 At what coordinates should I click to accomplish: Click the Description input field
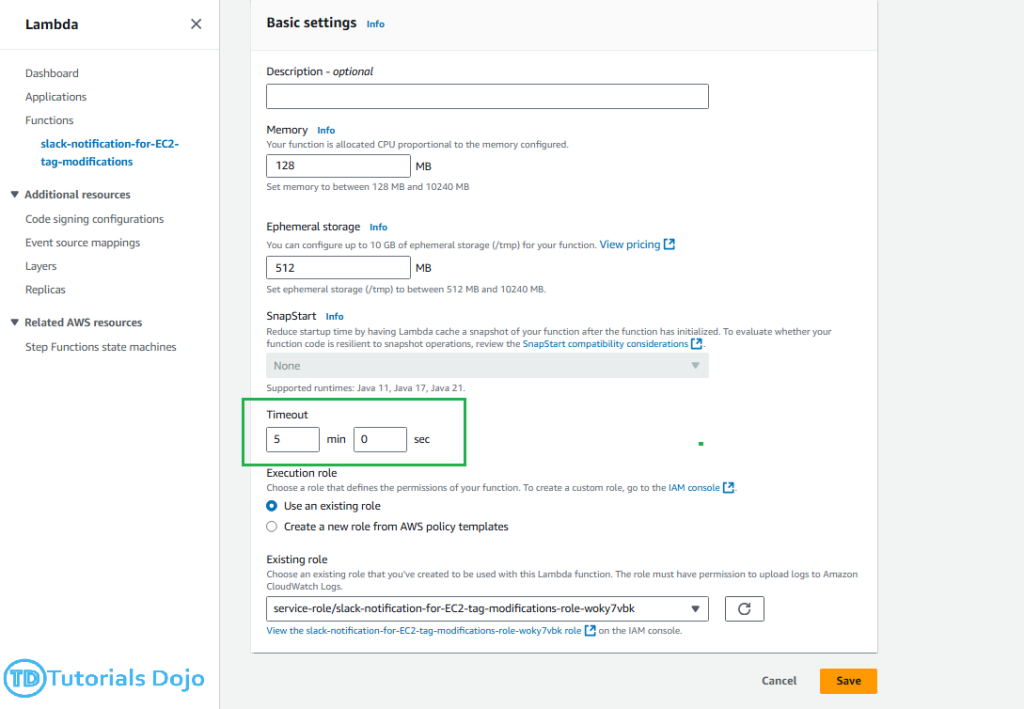(487, 96)
